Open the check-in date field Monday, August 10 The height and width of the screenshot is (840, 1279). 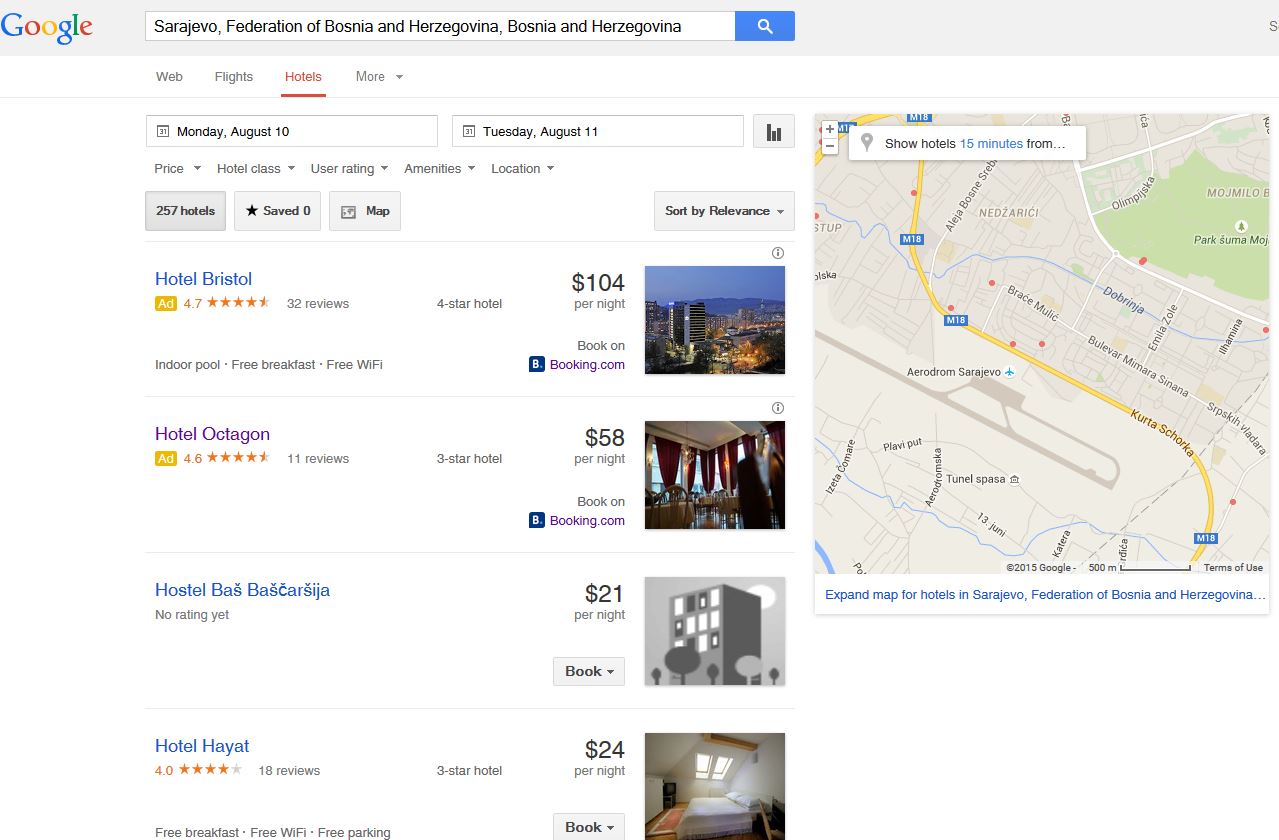point(291,132)
